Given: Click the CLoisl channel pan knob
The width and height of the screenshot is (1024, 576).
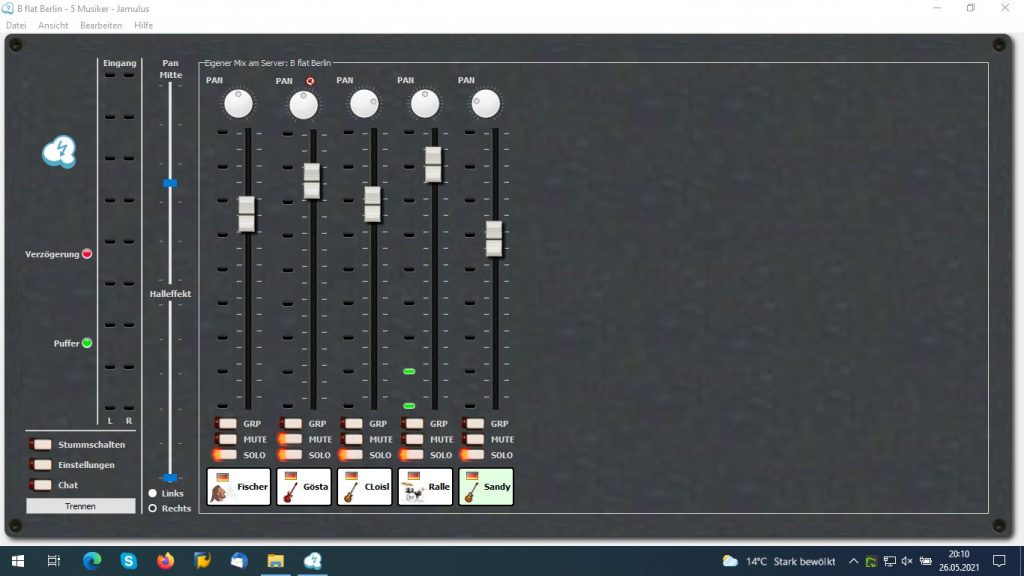Looking at the screenshot, I should coord(364,103).
